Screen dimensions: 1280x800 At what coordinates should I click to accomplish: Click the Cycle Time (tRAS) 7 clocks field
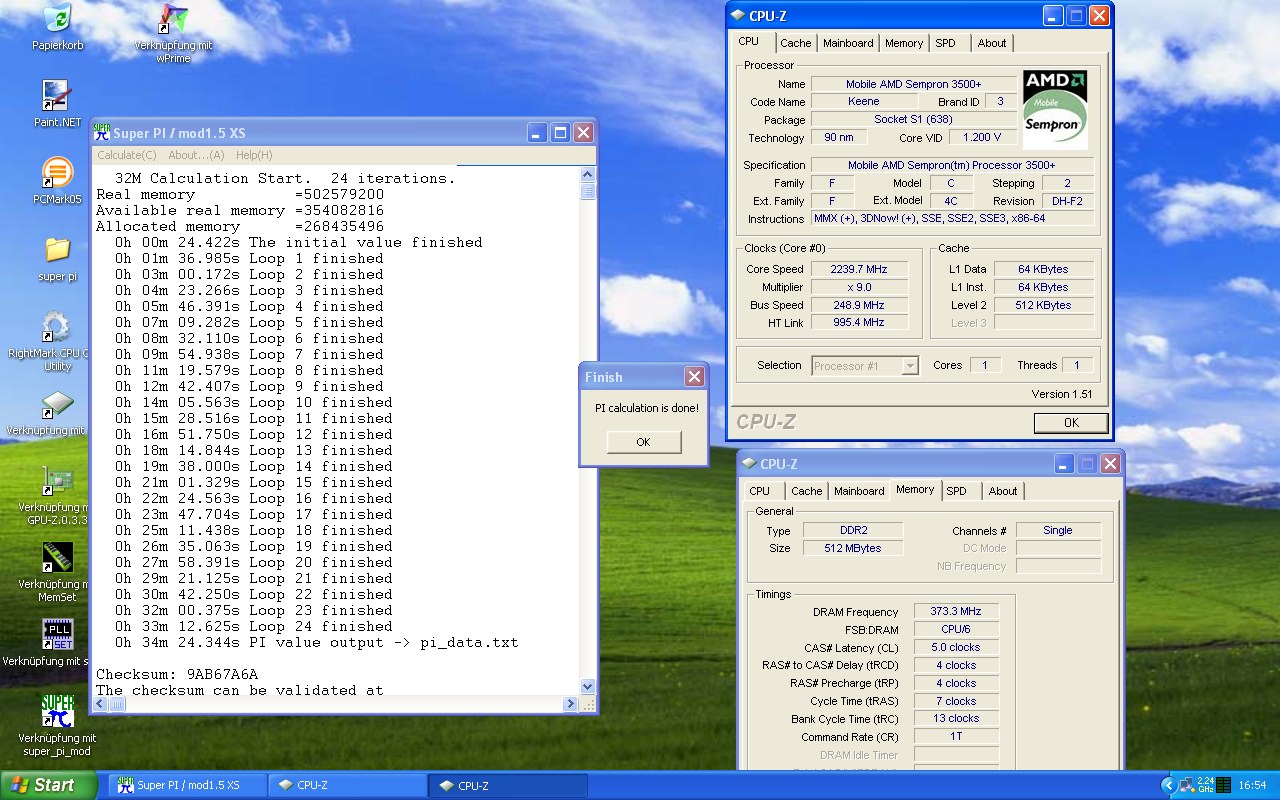(x=956, y=702)
